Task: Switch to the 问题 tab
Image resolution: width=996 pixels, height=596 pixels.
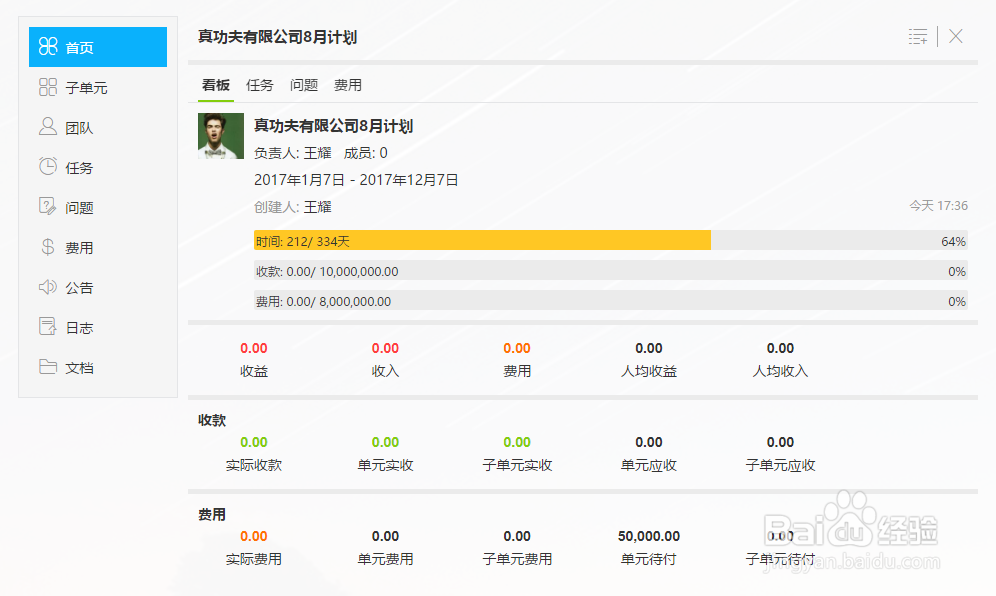Action: 304,85
